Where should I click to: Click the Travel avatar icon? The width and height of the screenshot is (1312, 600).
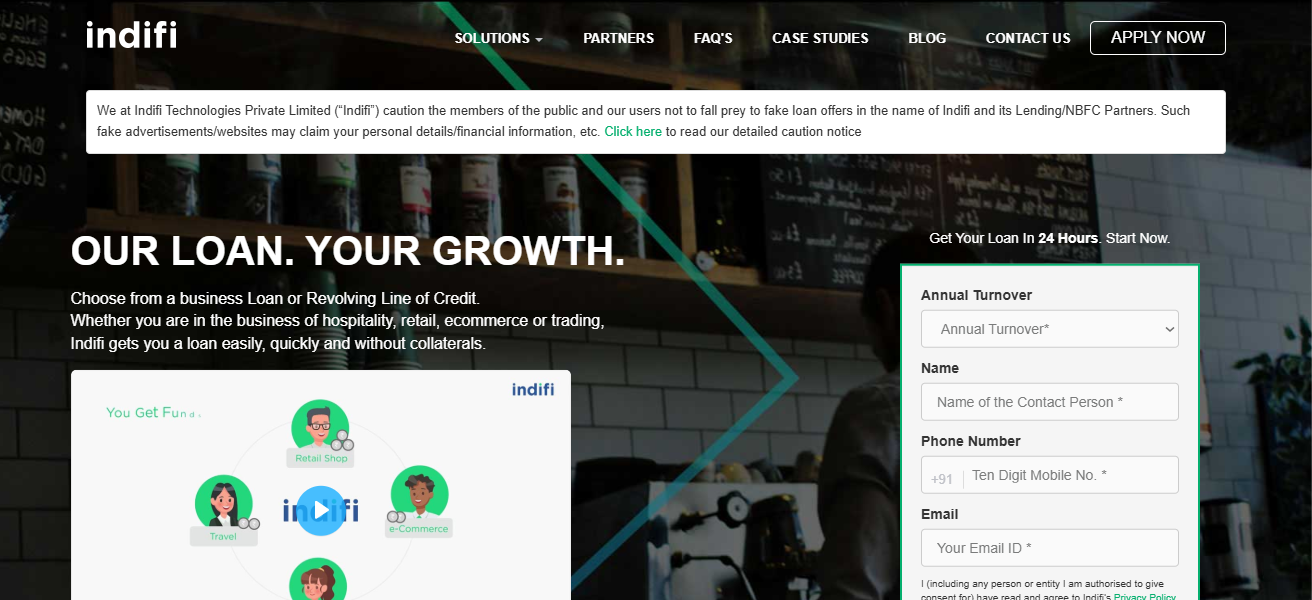(224, 503)
